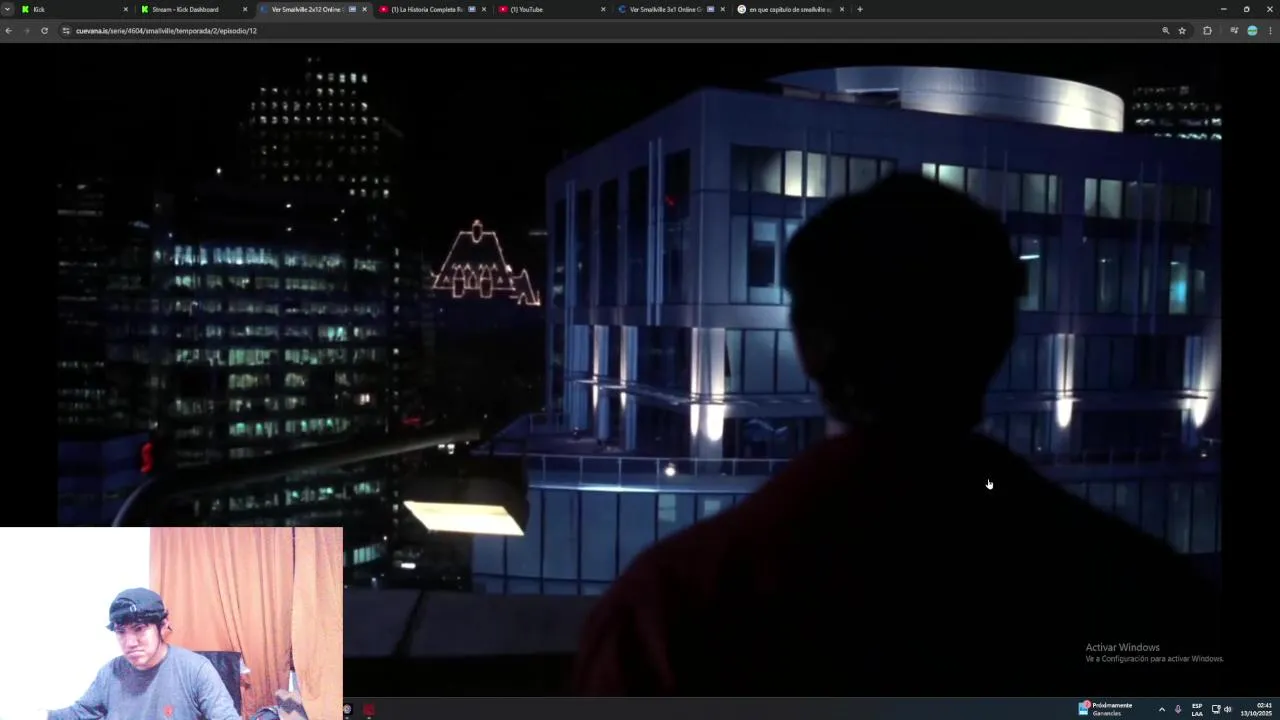Close the Ver Smallville 3x1 tab
This screenshot has width=1280, height=720.
[722, 9]
